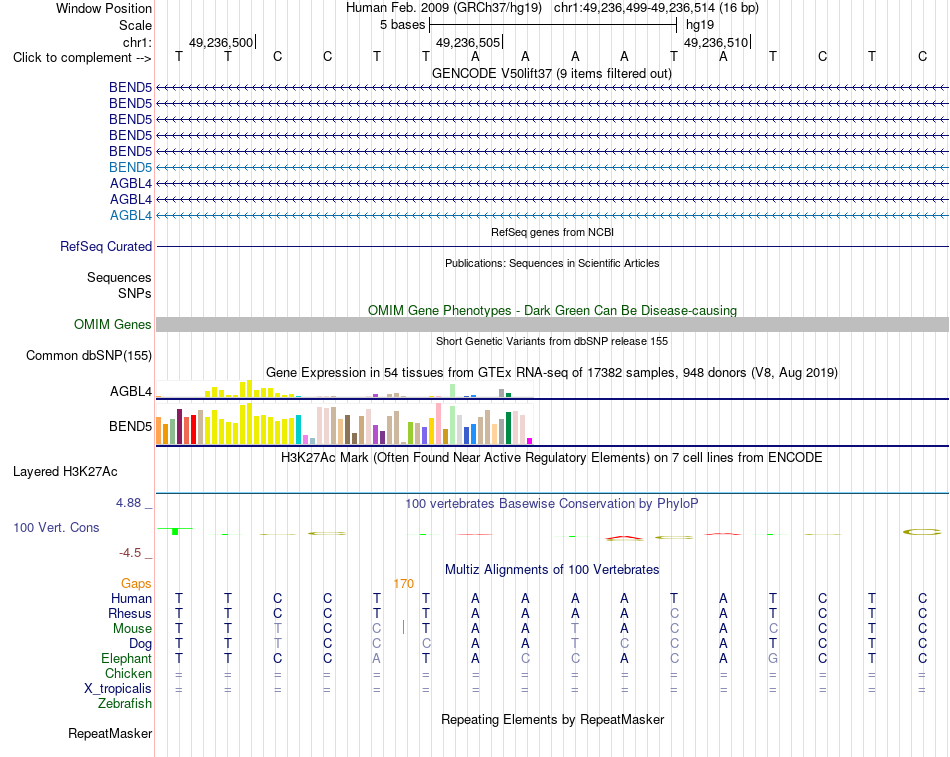This screenshot has width=950, height=757.
Task: Click the RefSeq Curated intron line
Action: 552,247
